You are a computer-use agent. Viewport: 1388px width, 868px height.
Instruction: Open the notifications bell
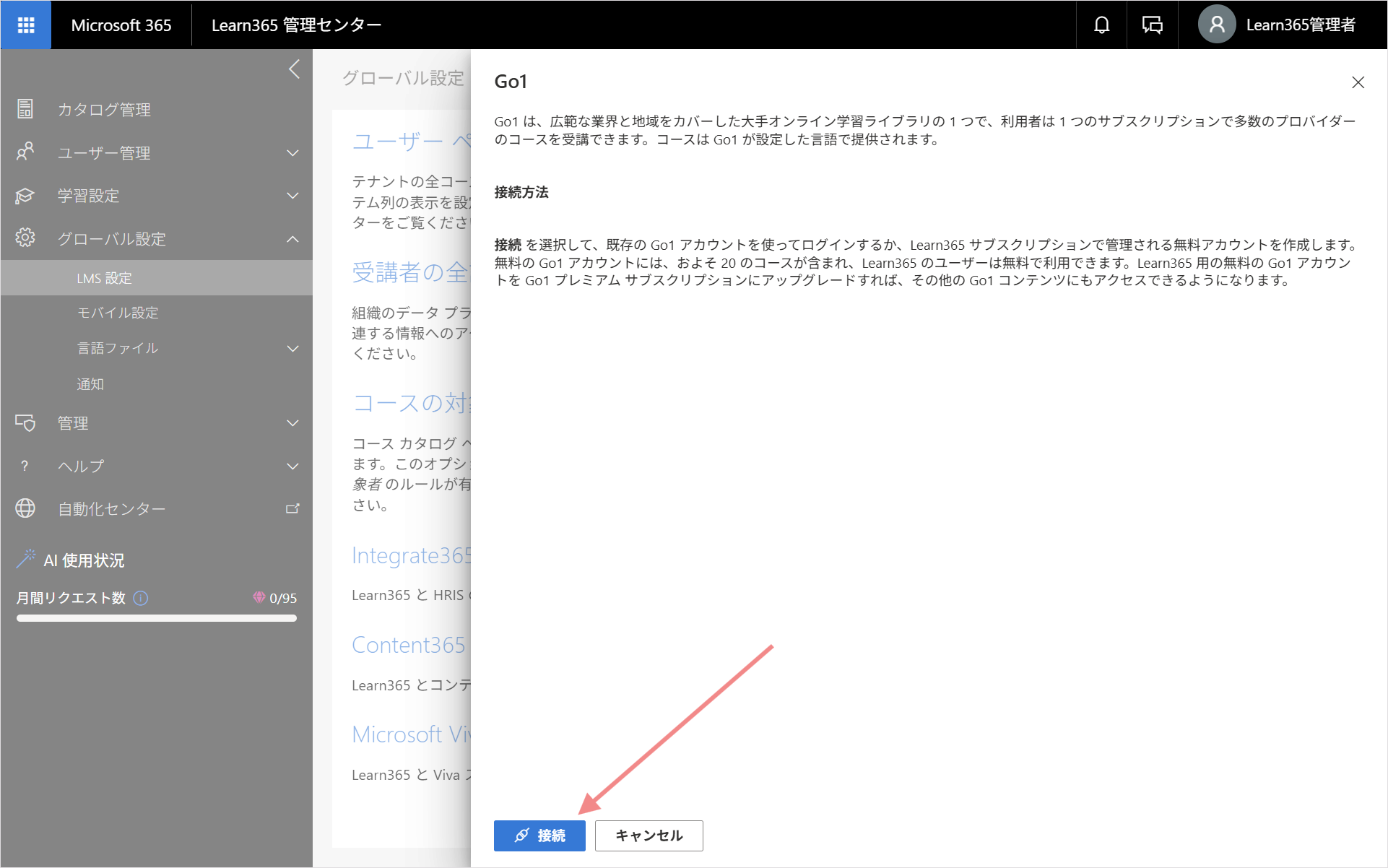1101,25
